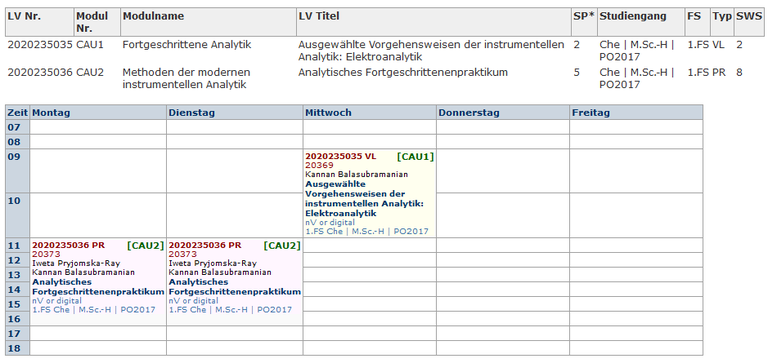This screenshot has height=363, width=768.
Task: Click the green [CAU2] tag on Montag
Action: pos(145,245)
